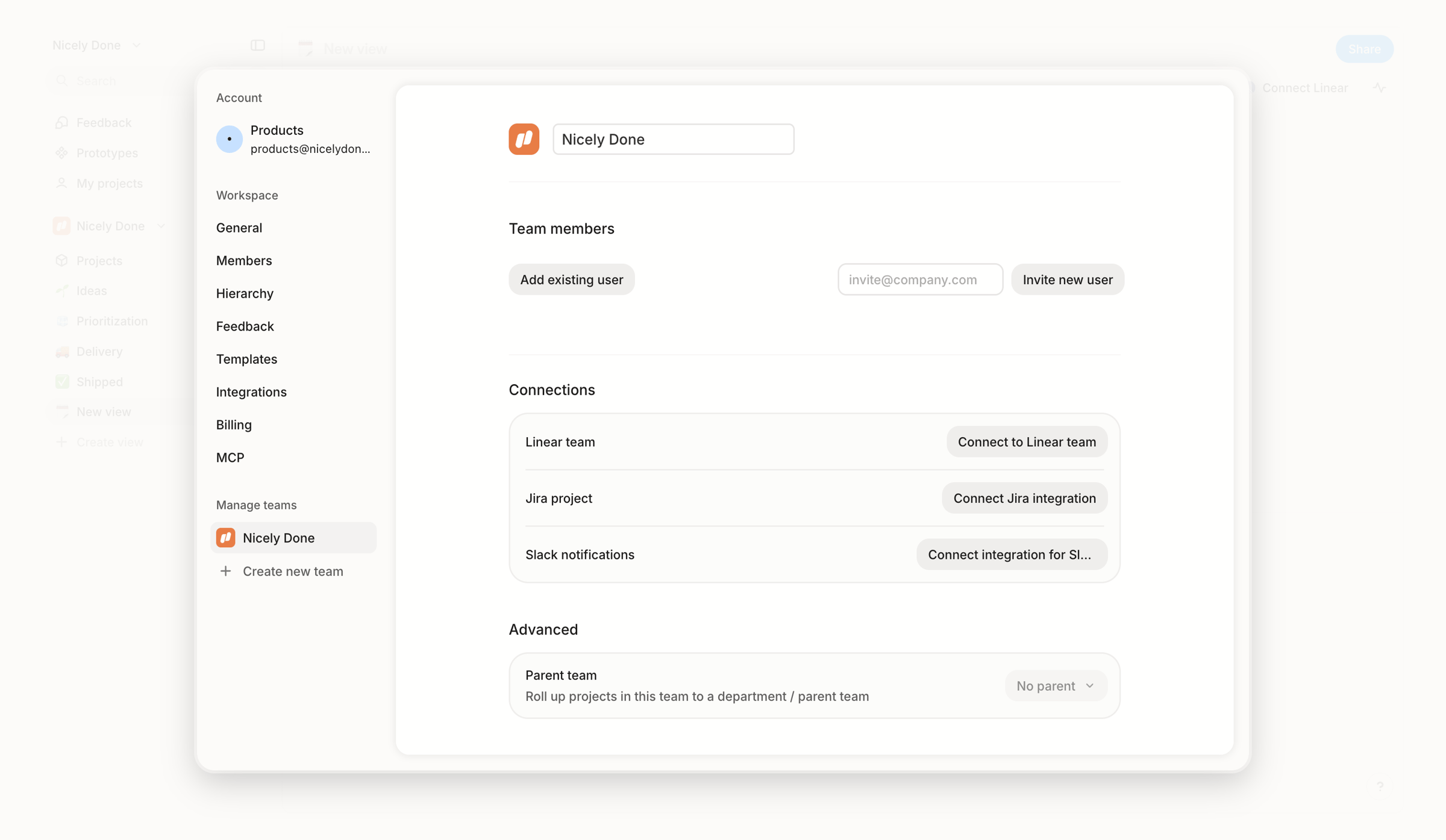The width and height of the screenshot is (1446, 840).
Task: Click the Ideas sprout icon in background sidebar
Action: tap(61, 291)
